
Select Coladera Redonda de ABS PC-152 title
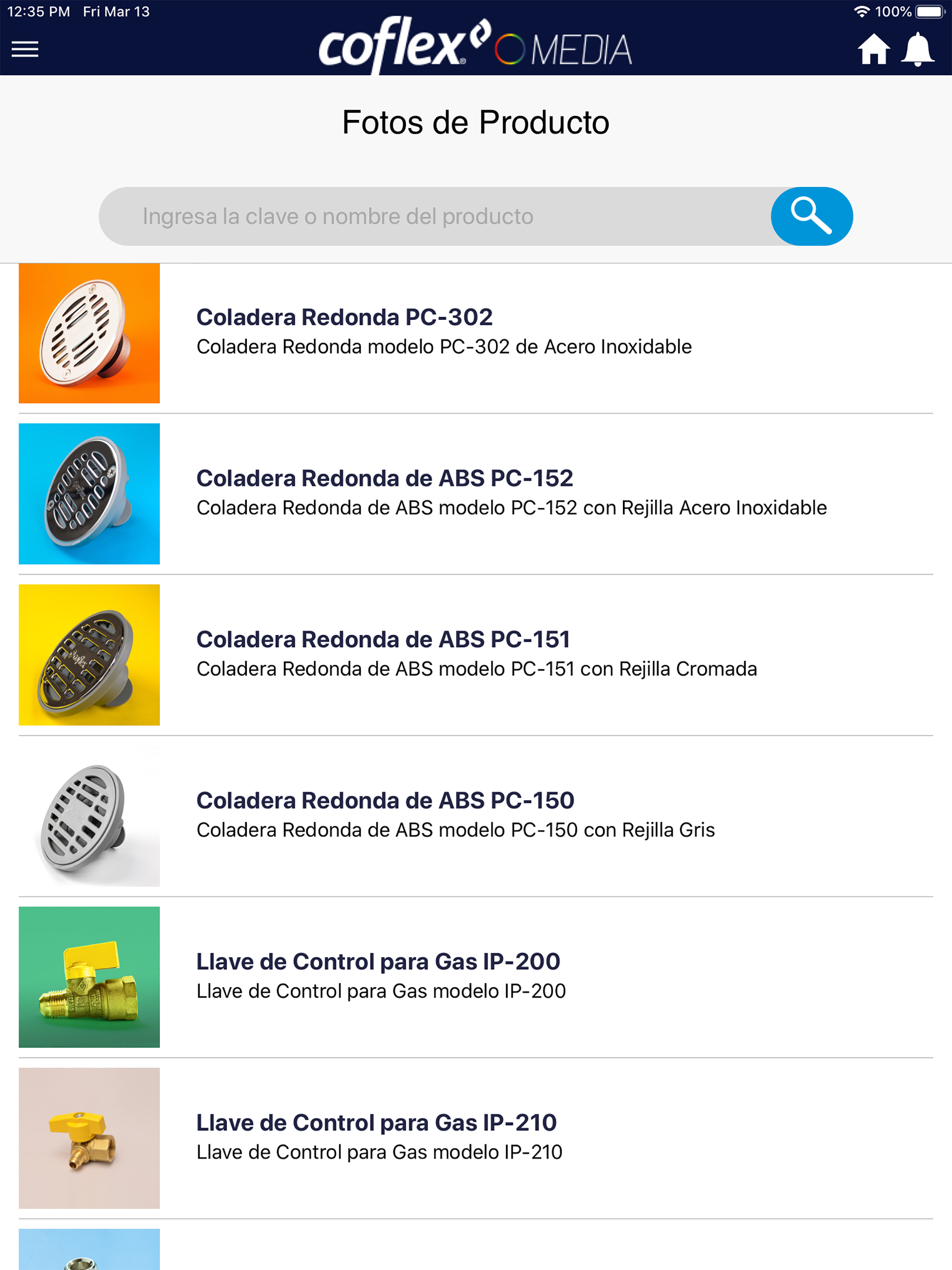tap(385, 478)
